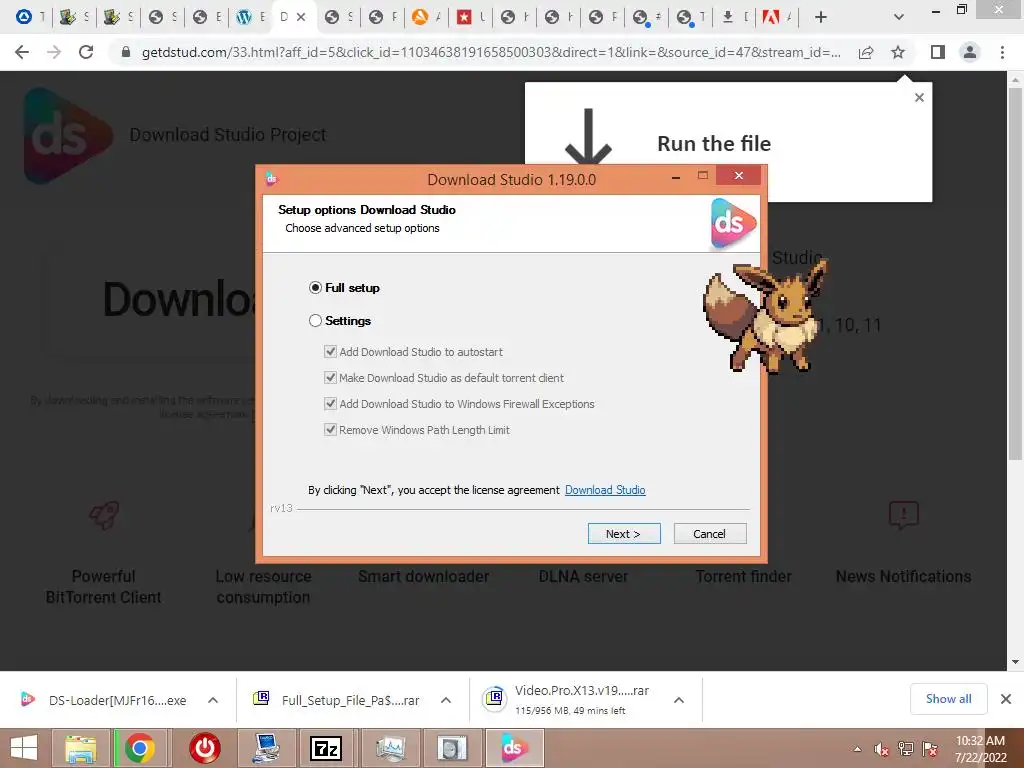
Task: Switch to the WordPress tab
Action: (251, 17)
